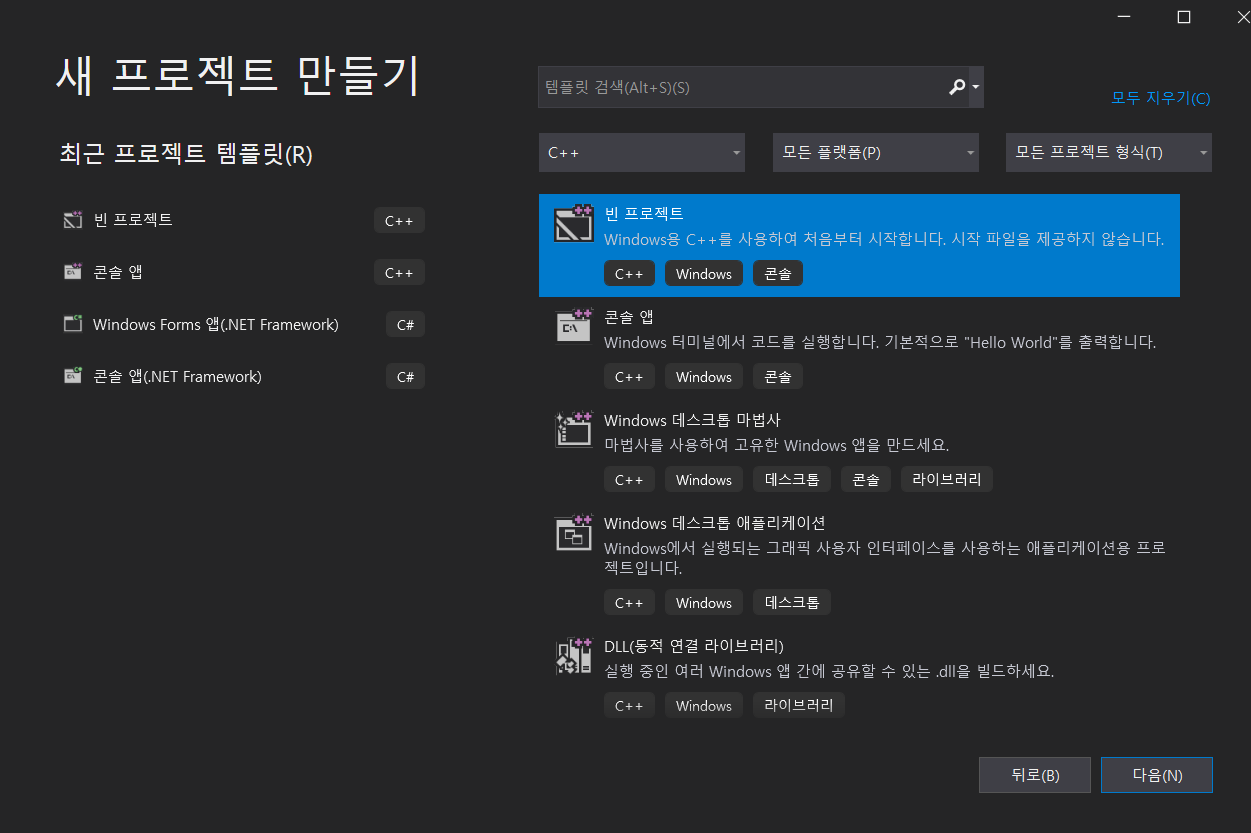Select the DLL(동적 연결 라이브러리) template title
This screenshot has height=833, width=1251.
(x=694, y=646)
